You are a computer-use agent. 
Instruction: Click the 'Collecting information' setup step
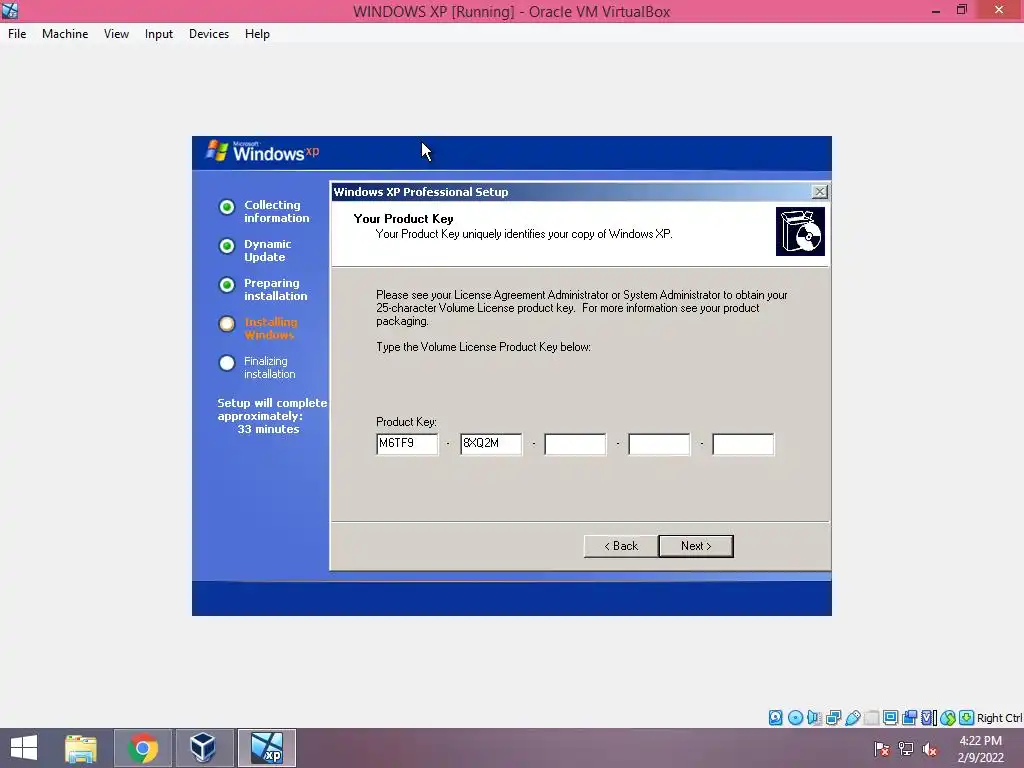[x=276, y=212]
